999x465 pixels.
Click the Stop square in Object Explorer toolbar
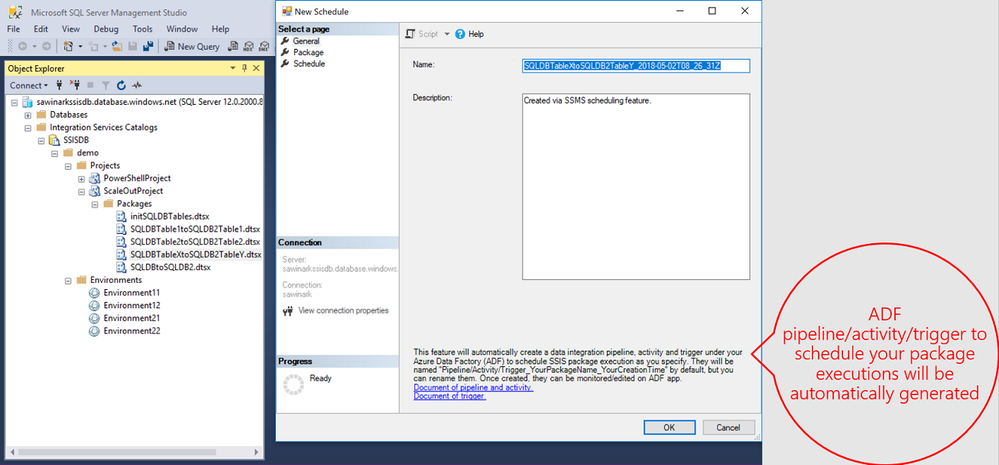point(90,85)
